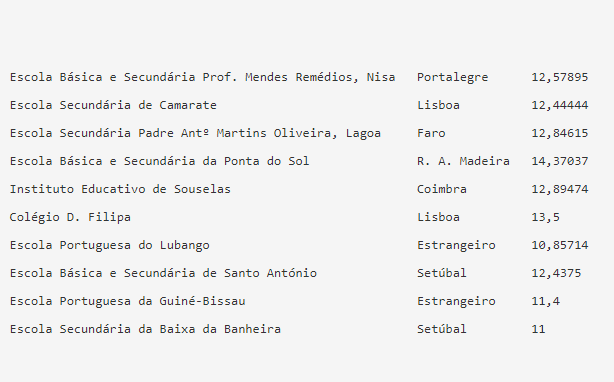Select the score 10,85714
614x382 pixels.
[560, 245]
